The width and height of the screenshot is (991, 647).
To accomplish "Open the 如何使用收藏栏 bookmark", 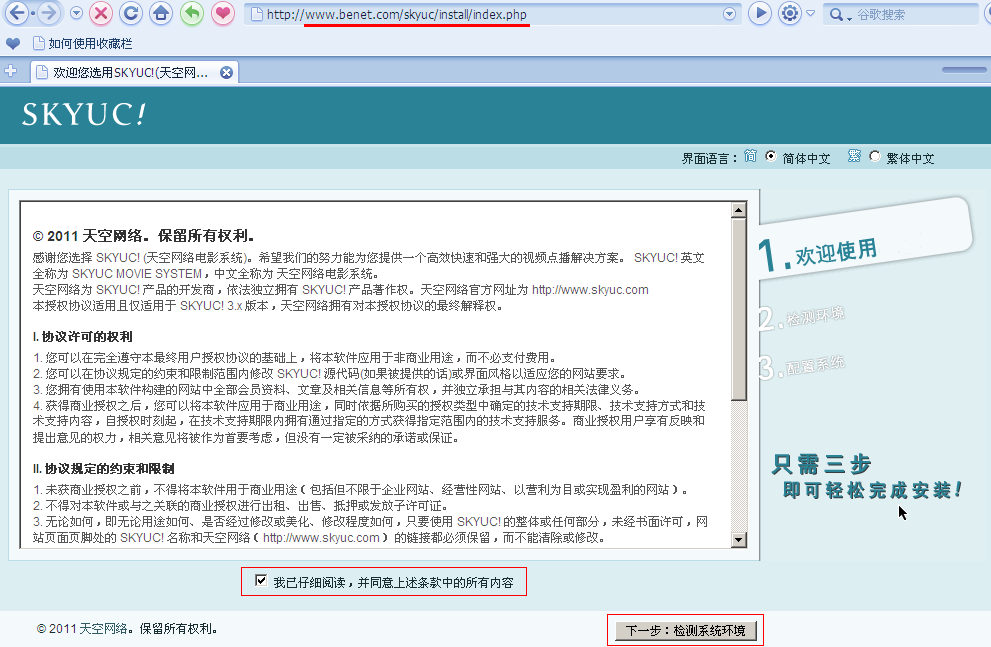I will 83,44.
